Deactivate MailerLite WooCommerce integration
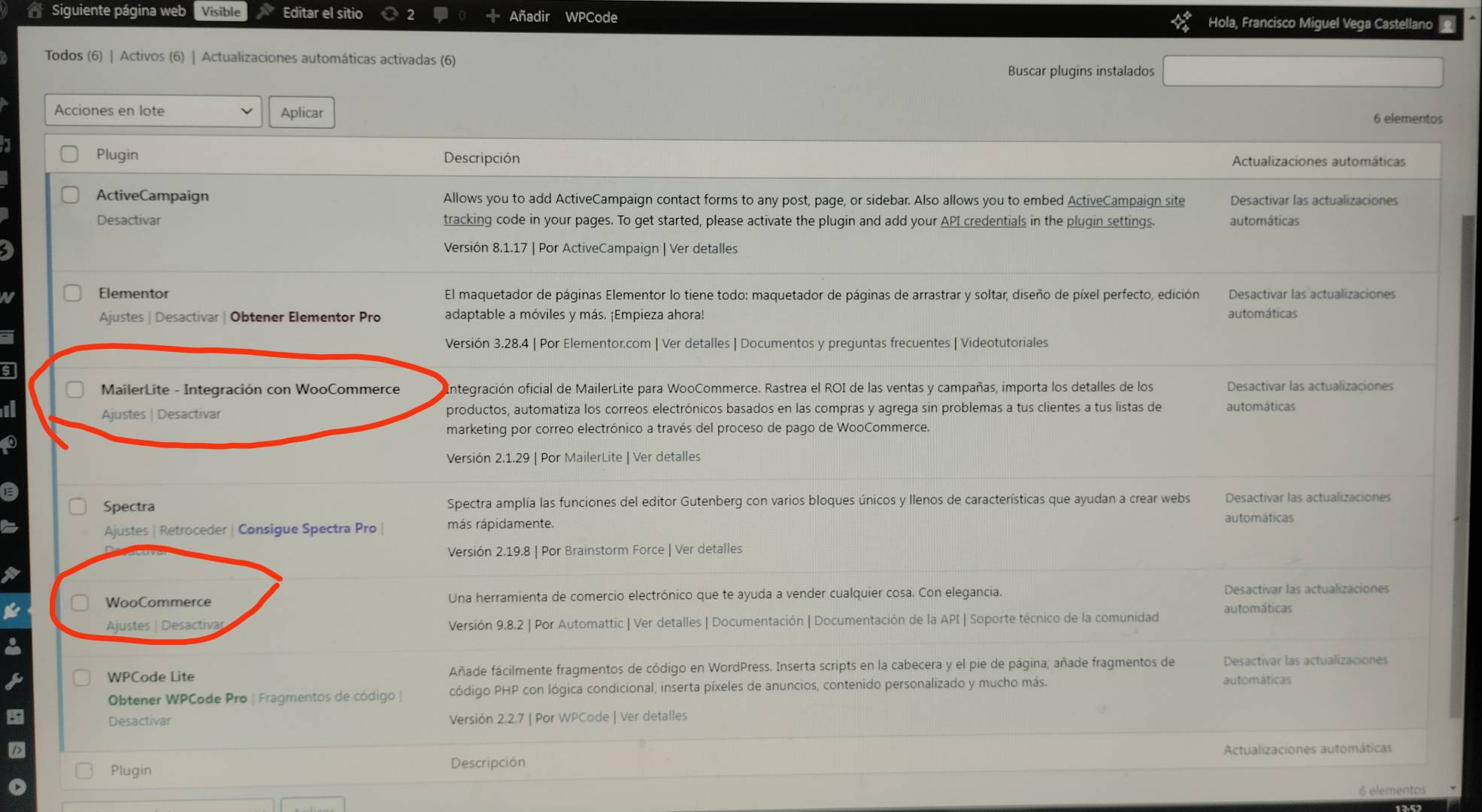 [x=189, y=414]
